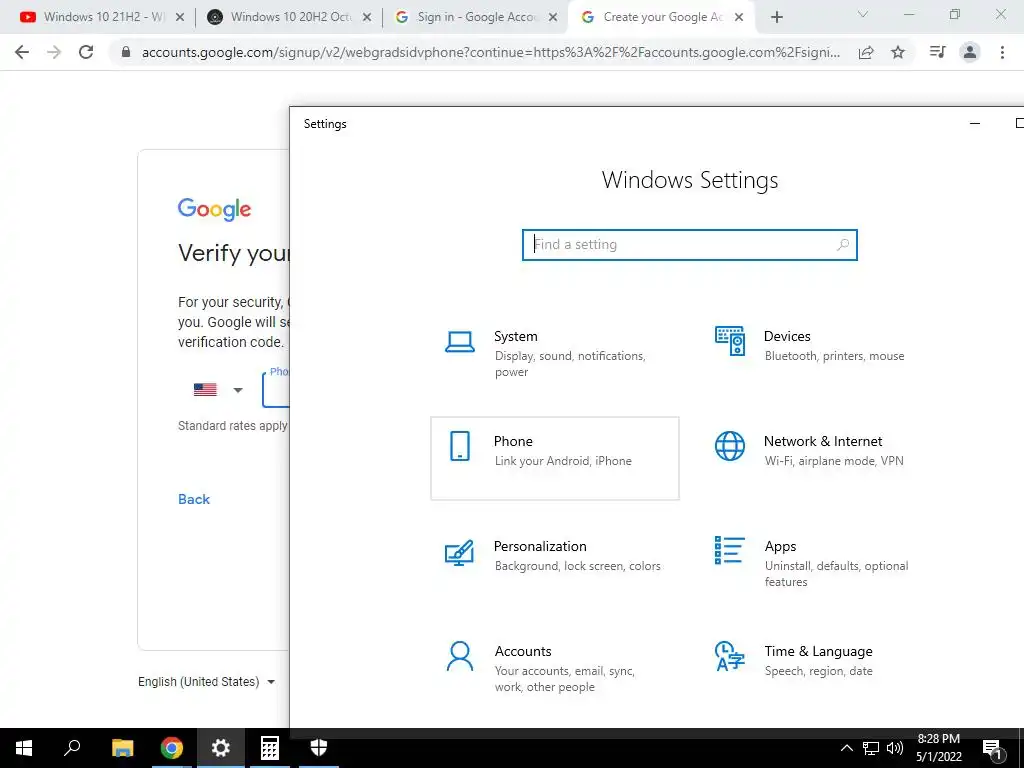Open Windows search from the taskbar
Image resolution: width=1024 pixels, height=768 pixels.
pyautogui.click(x=72, y=748)
